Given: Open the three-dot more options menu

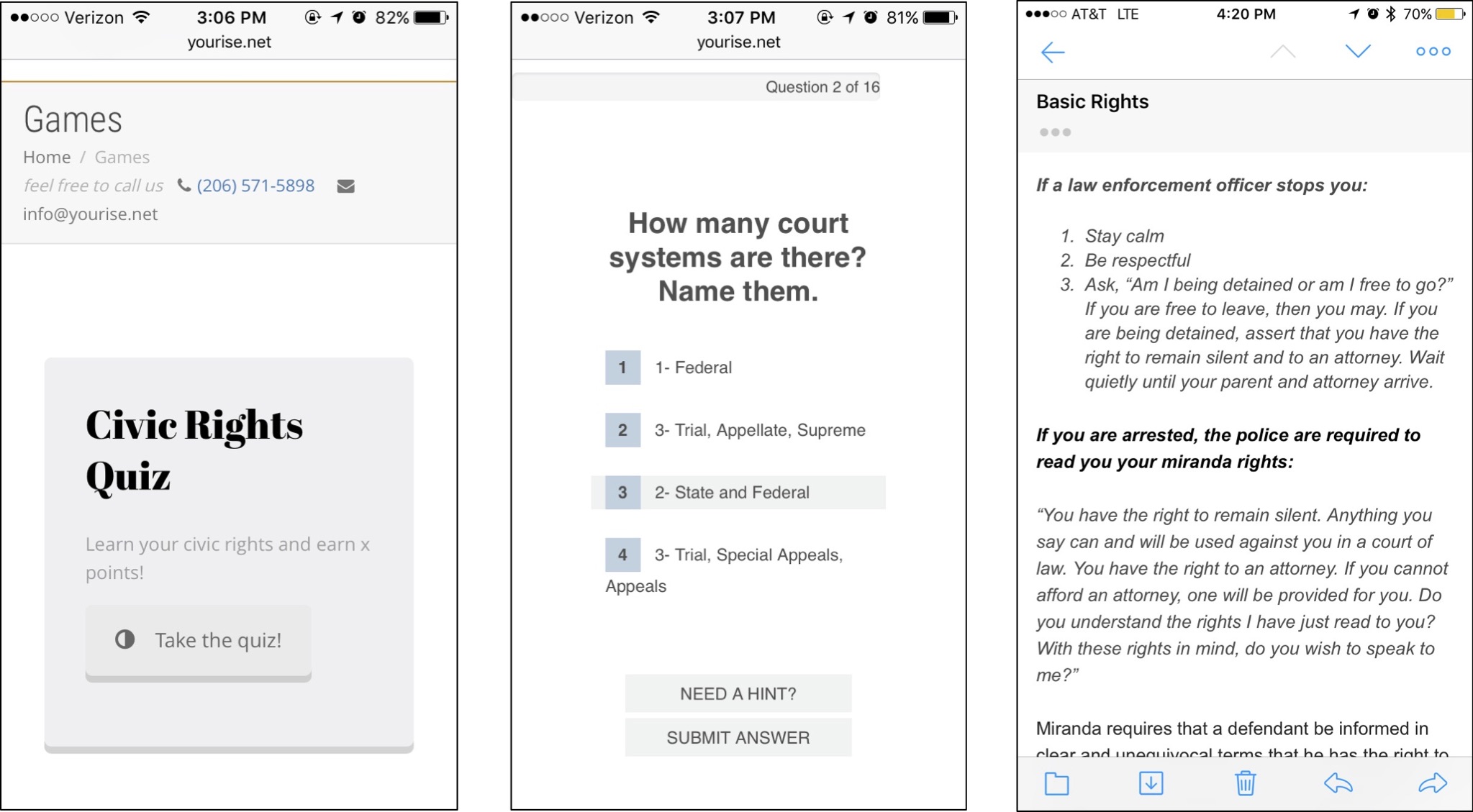Looking at the screenshot, I should pos(1432,52).
